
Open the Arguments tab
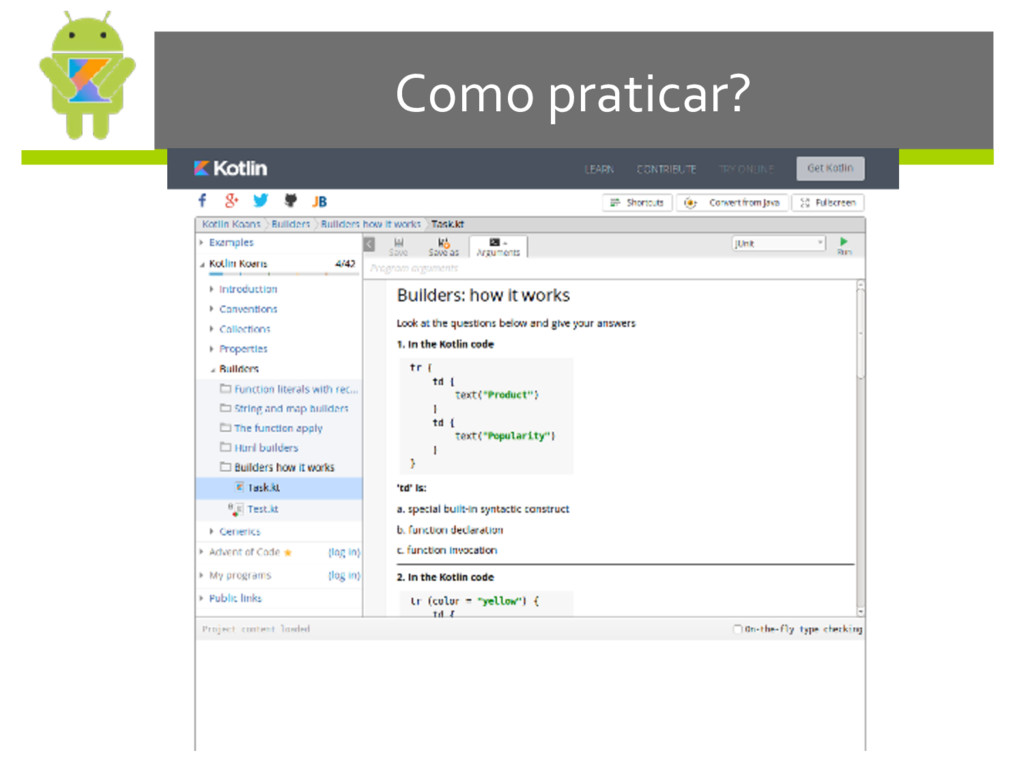point(498,247)
